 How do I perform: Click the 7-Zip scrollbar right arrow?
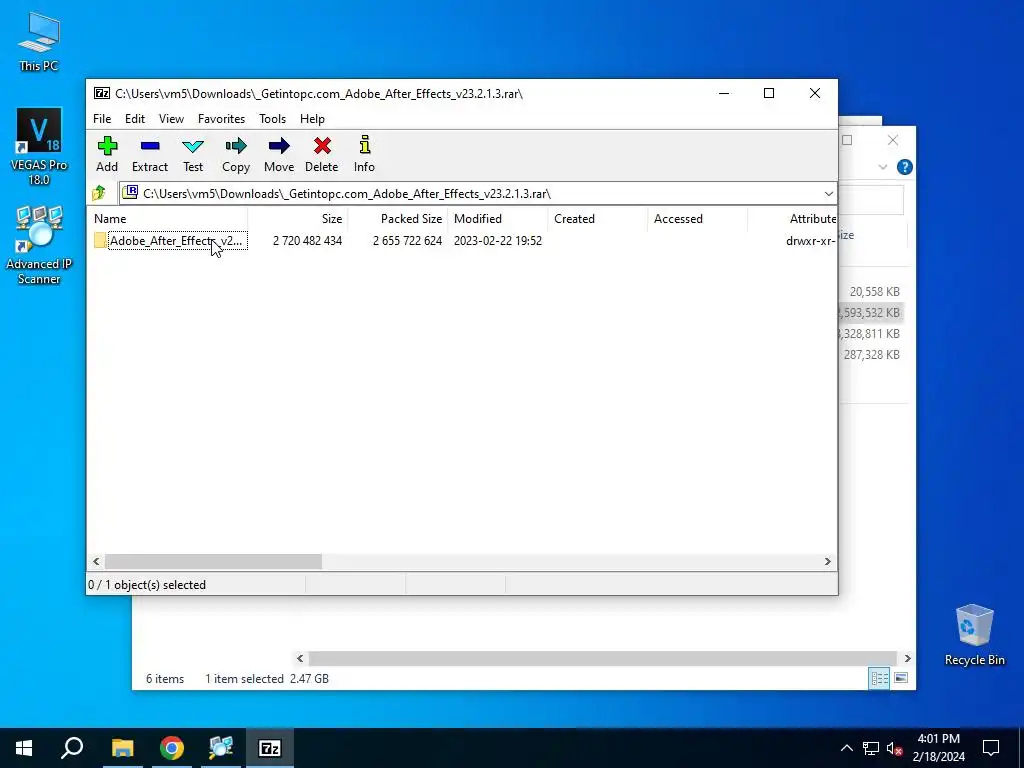coord(827,562)
